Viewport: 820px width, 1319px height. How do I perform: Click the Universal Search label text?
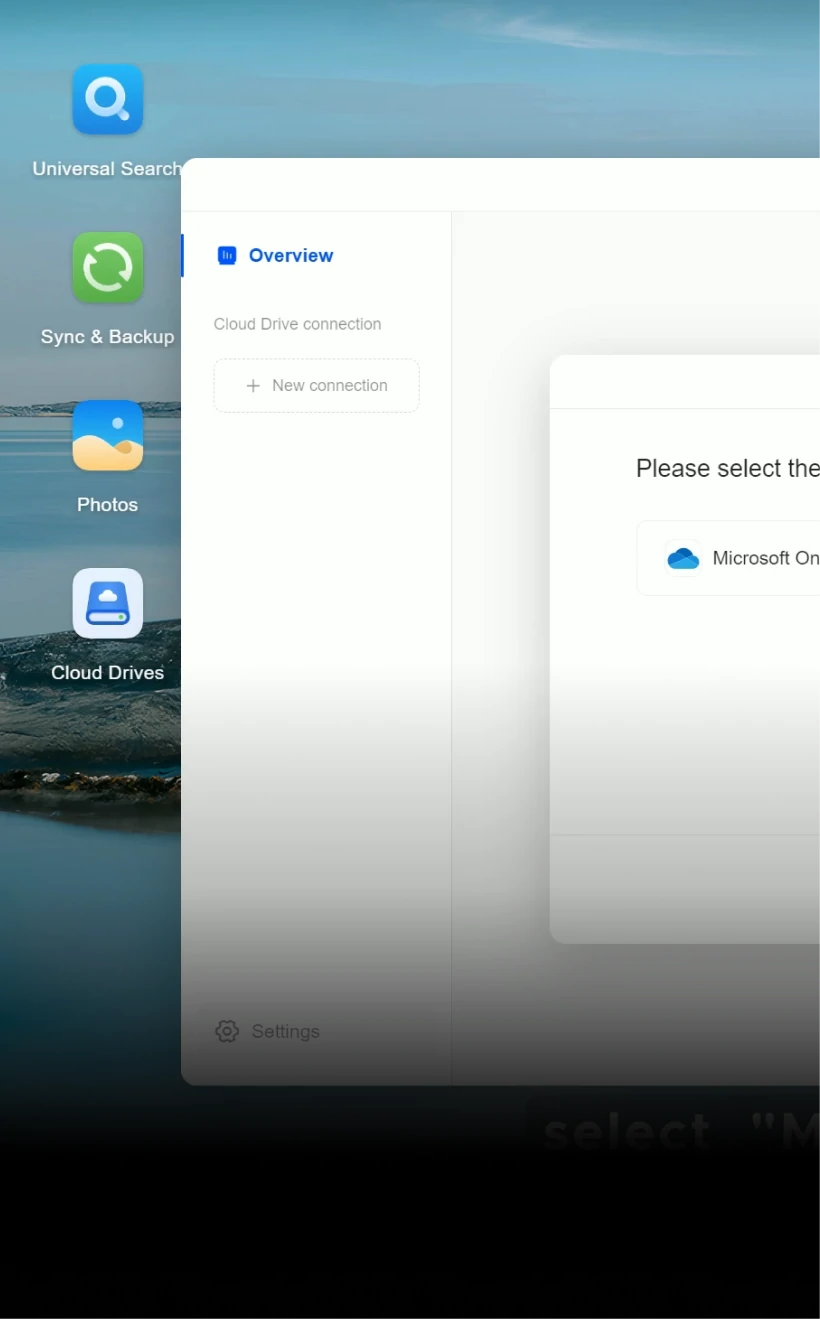click(x=105, y=168)
